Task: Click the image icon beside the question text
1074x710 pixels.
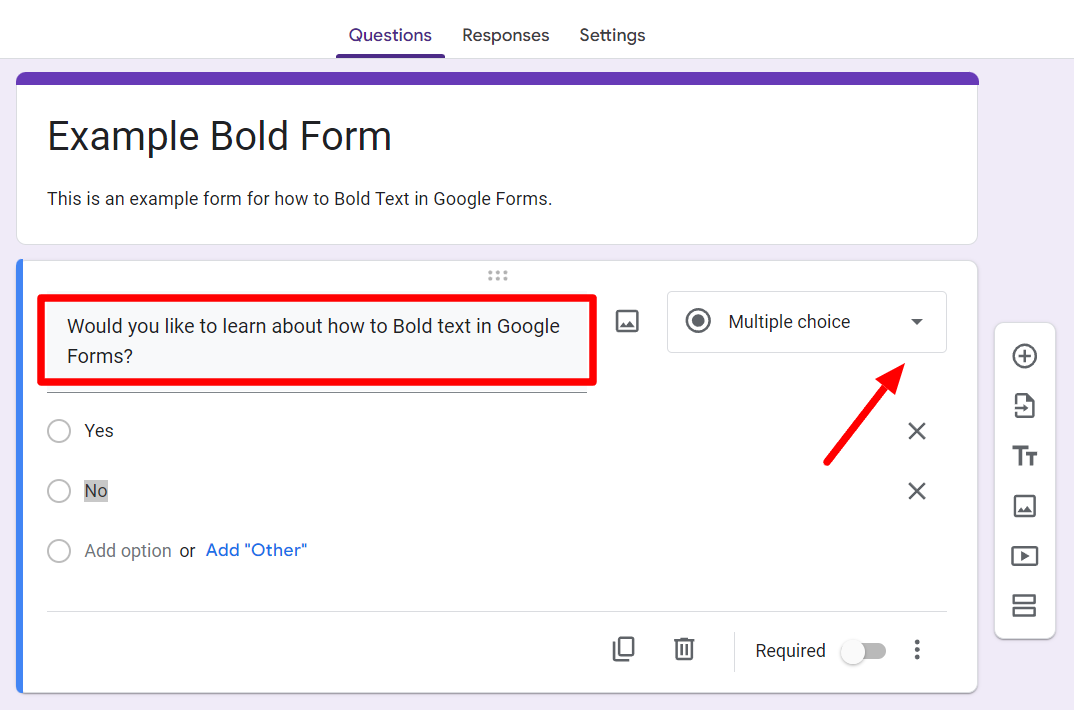Action: 627,321
